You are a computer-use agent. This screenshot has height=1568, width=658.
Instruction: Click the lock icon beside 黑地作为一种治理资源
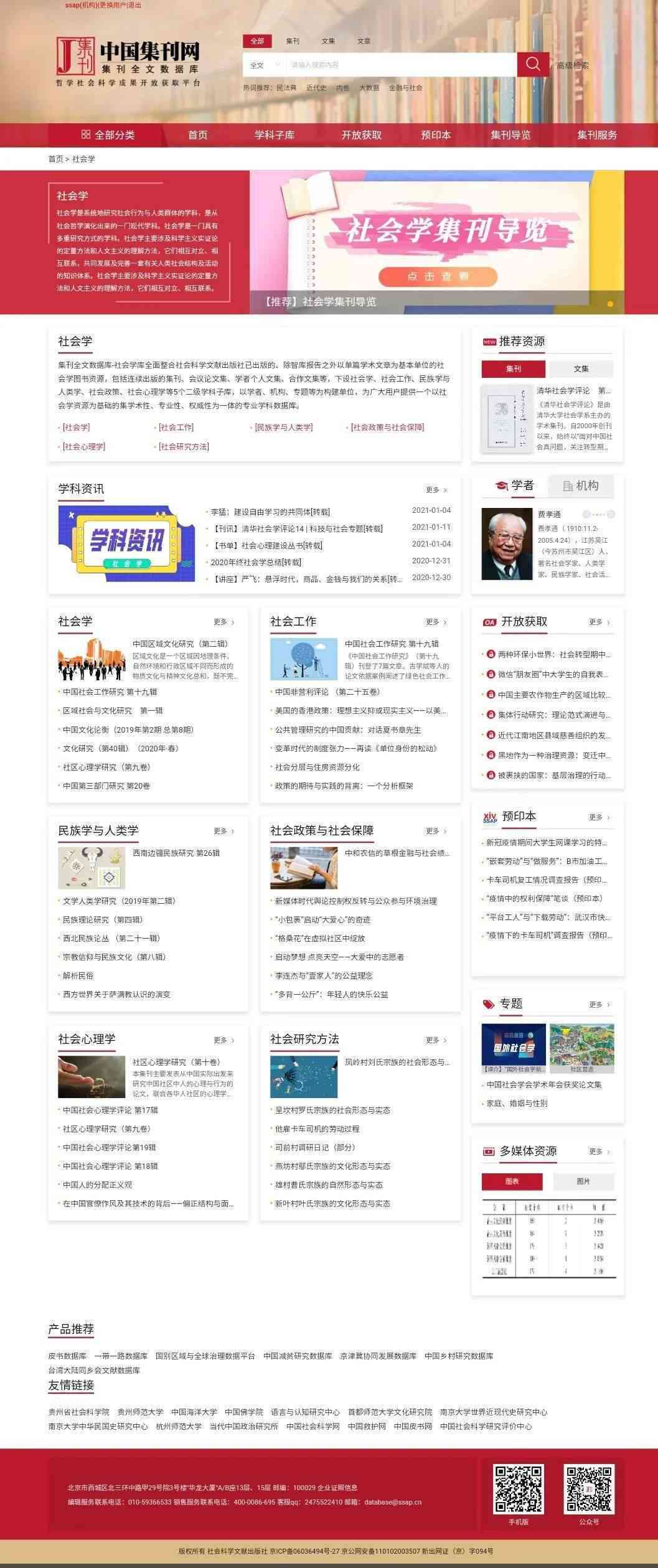pyautogui.click(x=491, y=755)
